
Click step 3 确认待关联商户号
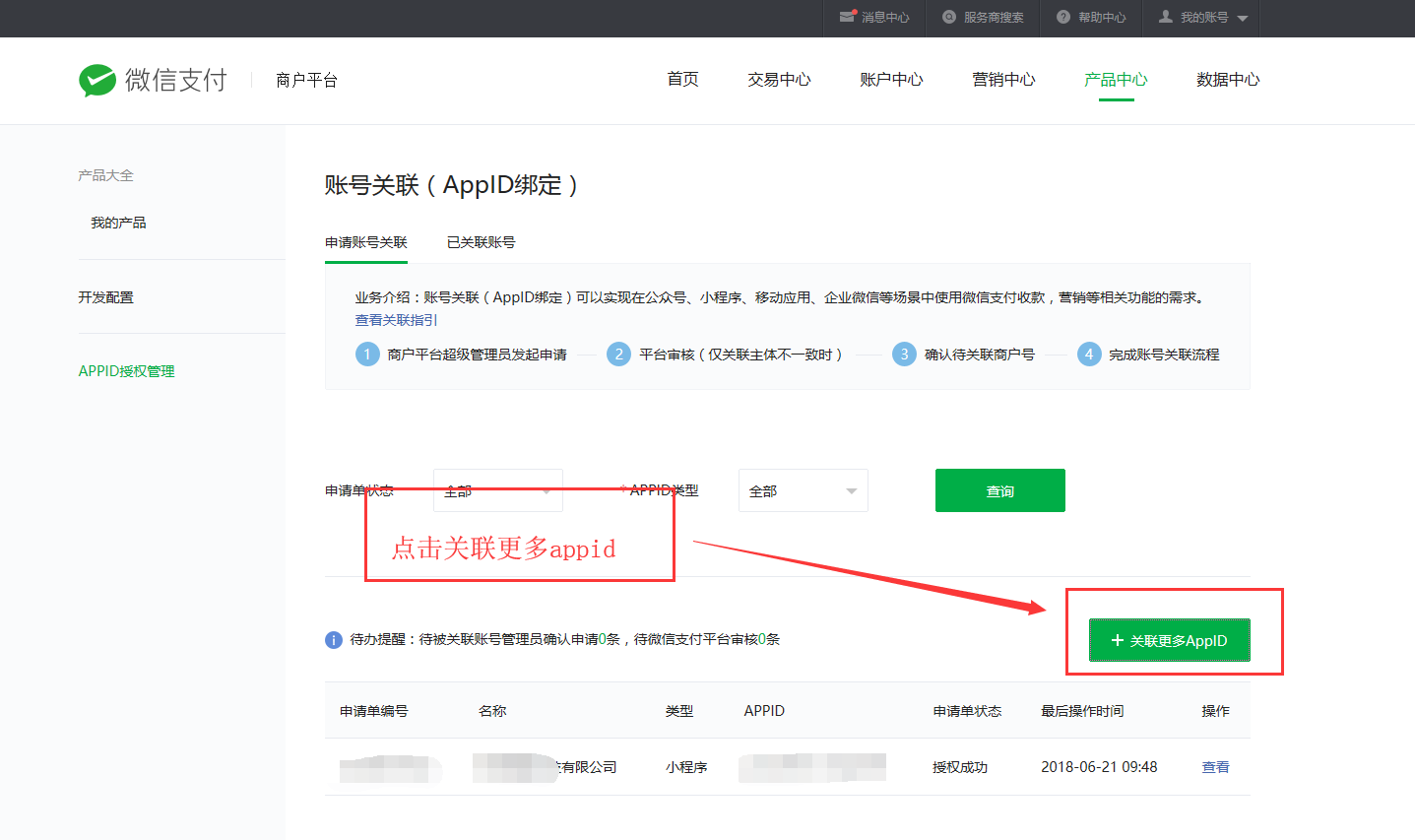pyautogui.click(x=964, y=355)
